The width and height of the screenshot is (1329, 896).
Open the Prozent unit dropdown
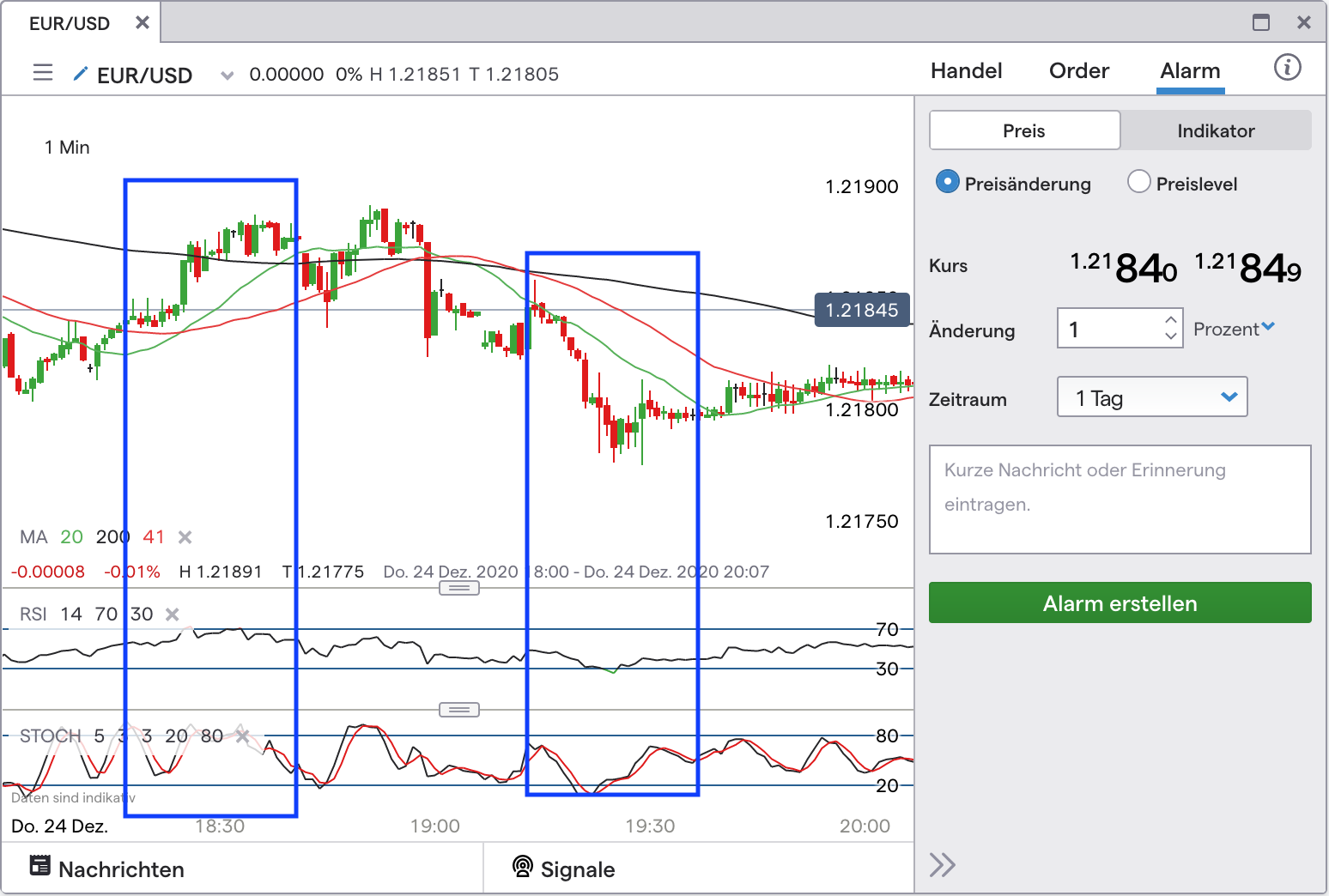click(x=1235, y=329)
